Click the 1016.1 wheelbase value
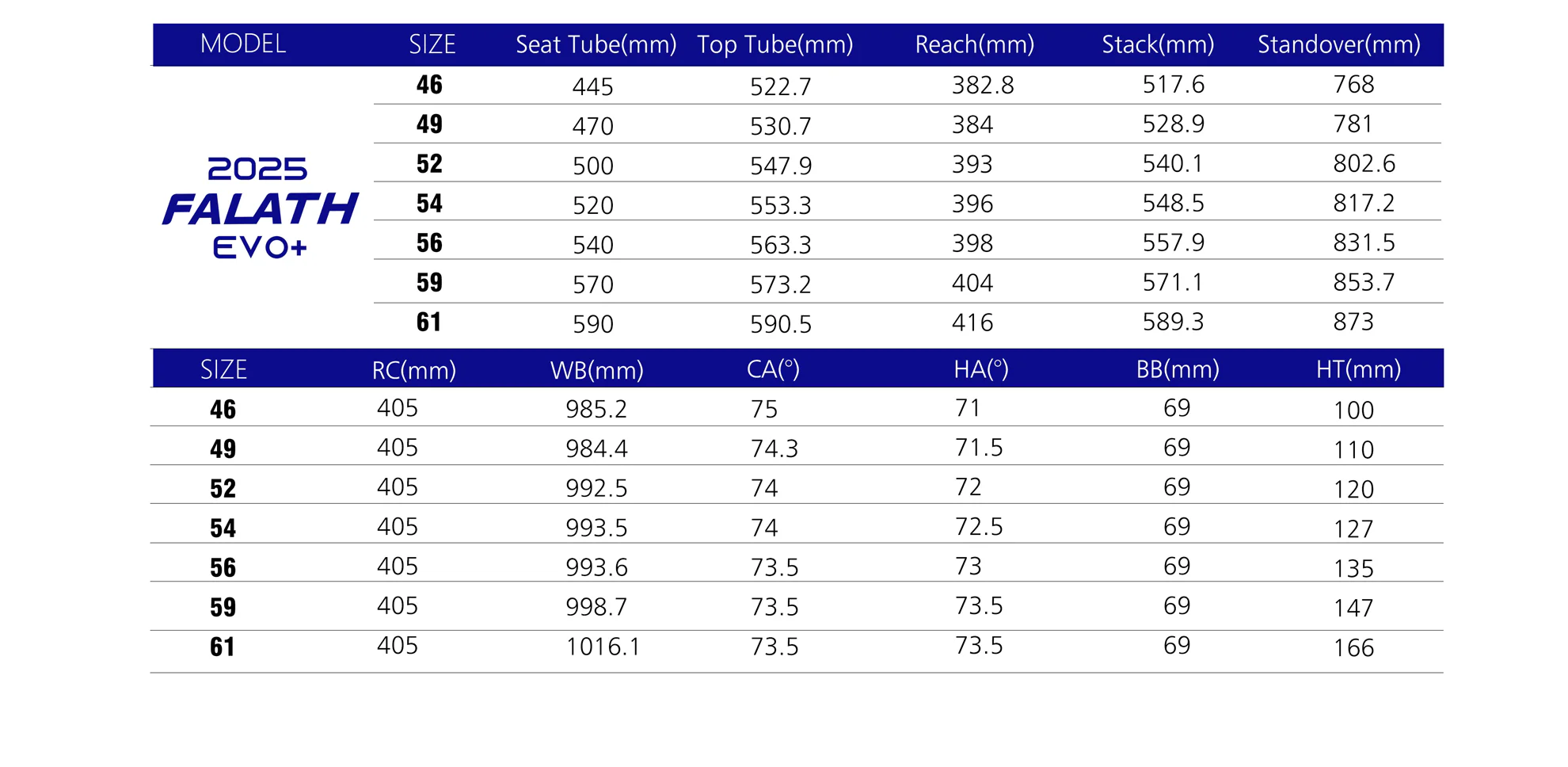1568x767 pixels. [603, 647]
